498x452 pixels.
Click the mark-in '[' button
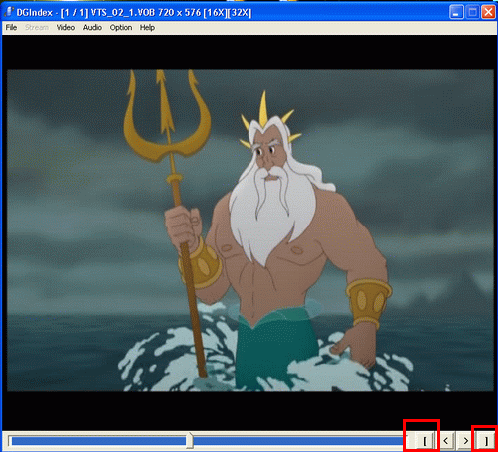(425, 441)
